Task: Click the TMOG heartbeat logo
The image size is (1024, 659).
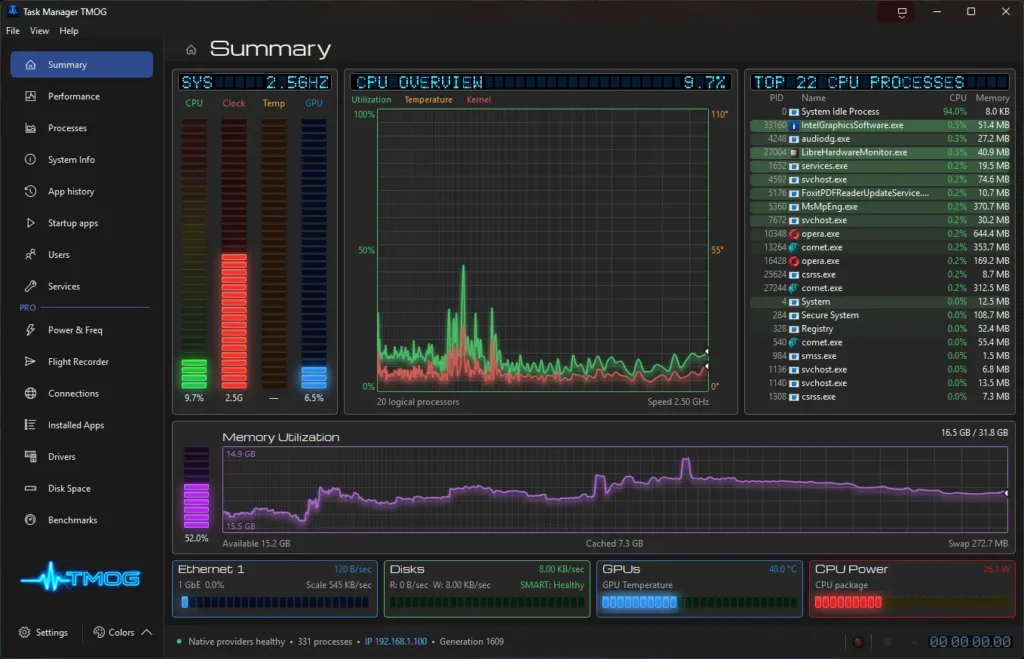Action: point(81,577)
